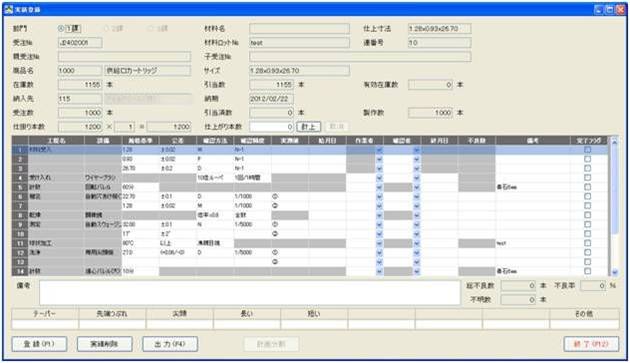The height and width of the screenshot is (363, 630).
Task: Click the 終了 (F12) button
Action: (x=591, y=344)
